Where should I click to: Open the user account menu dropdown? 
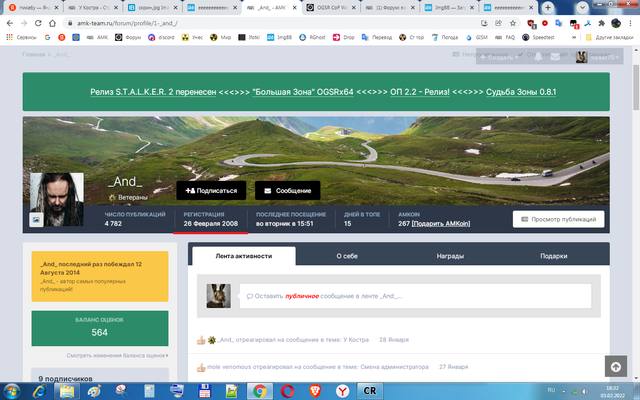click(x=597, y=57)
